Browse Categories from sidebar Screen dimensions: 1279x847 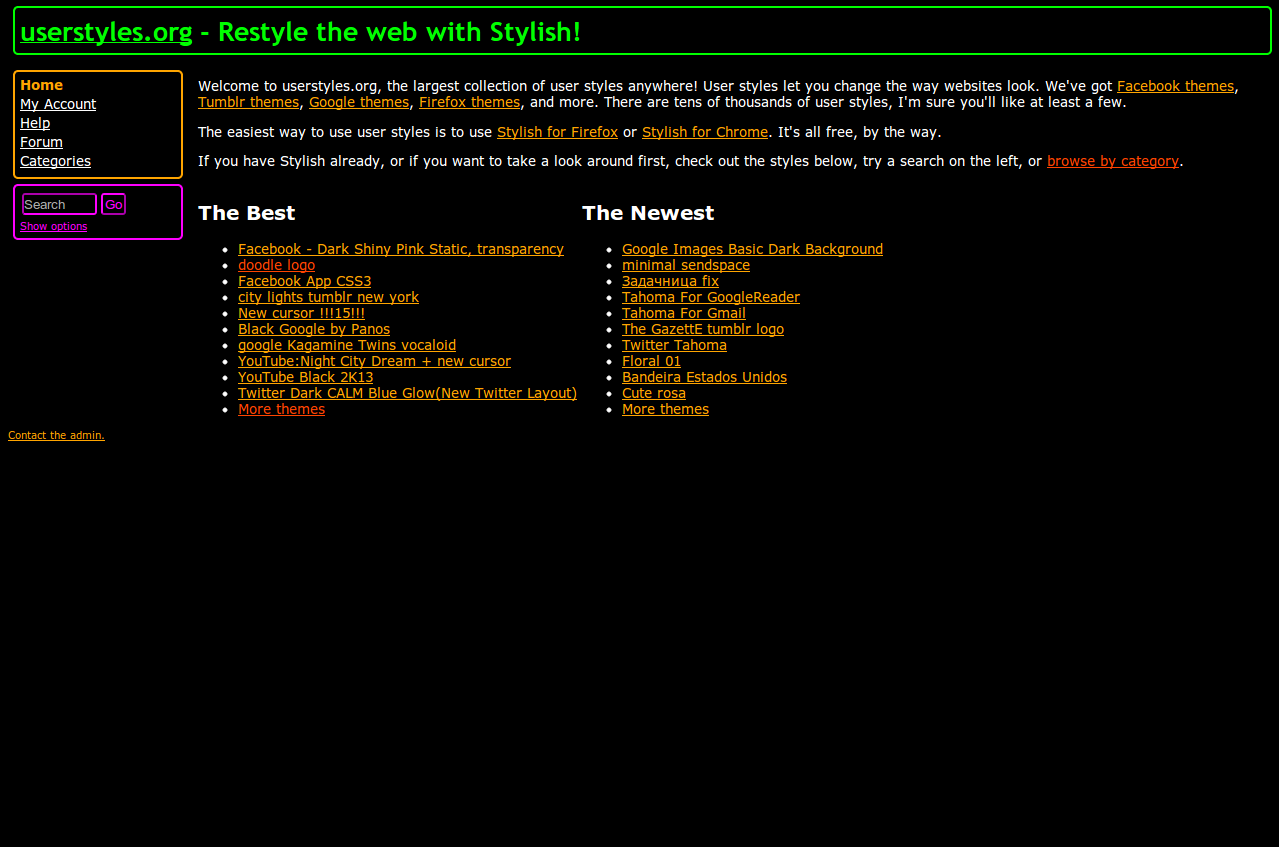point(55,161)
